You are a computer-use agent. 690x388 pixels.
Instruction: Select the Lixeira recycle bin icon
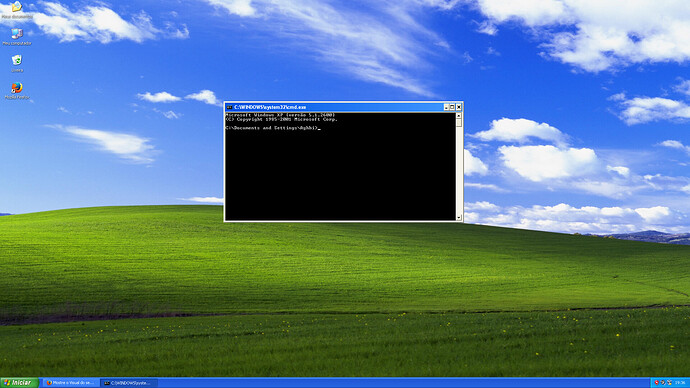17,63
